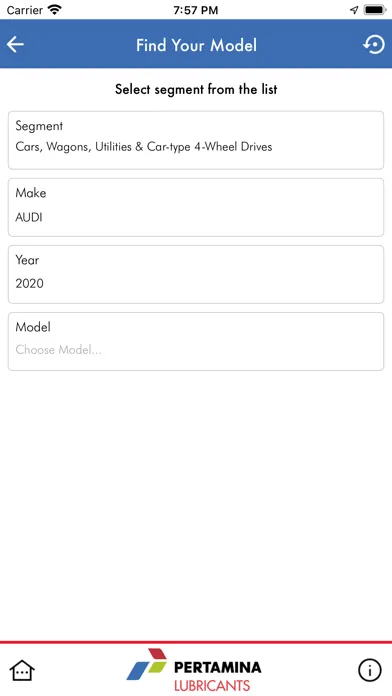Click the Wi-Fi status icon
Screen dimensions: 392x696
point(55,10)
